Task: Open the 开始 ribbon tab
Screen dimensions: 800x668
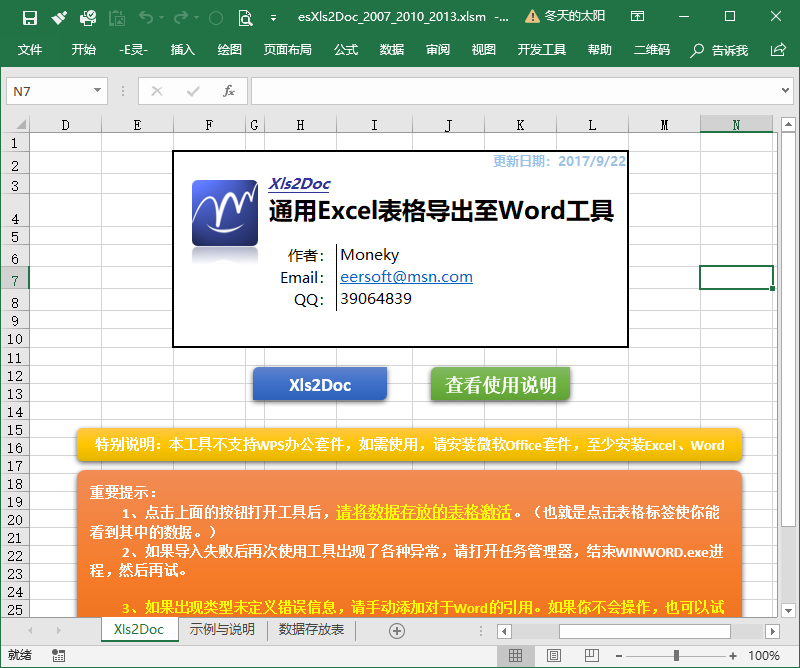Action: [x=83, y=50]
